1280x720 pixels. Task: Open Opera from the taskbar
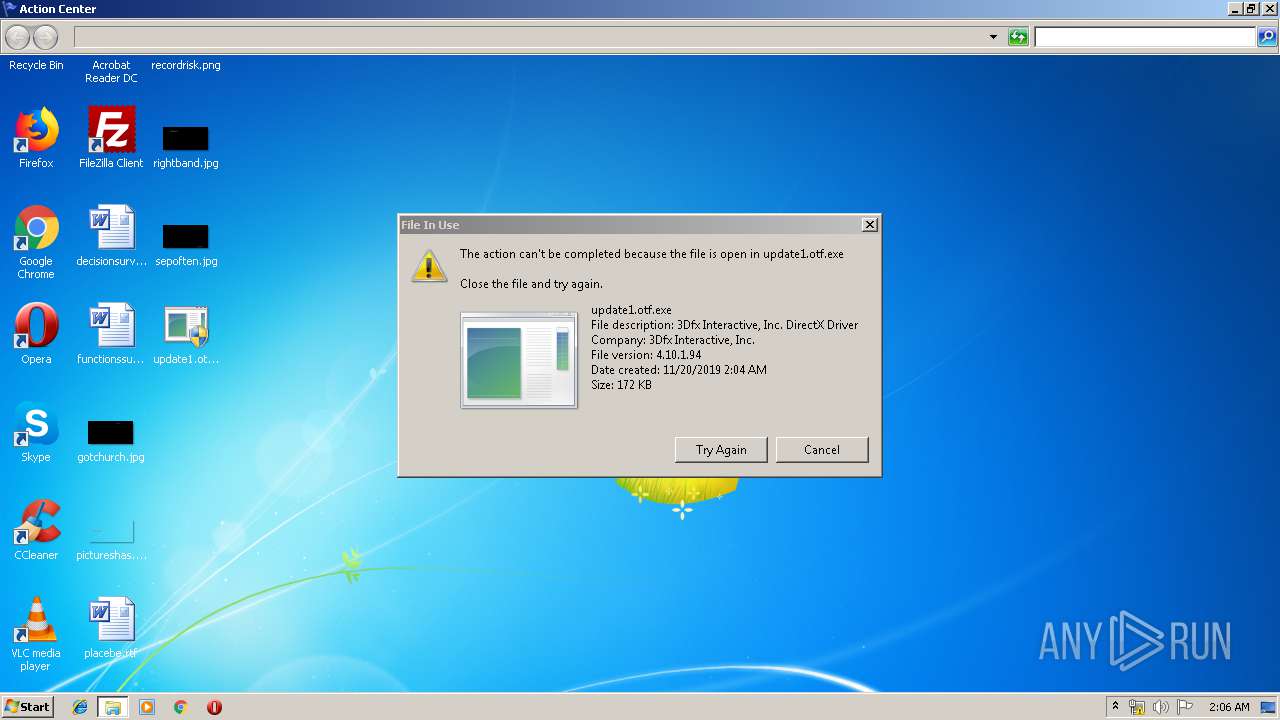[x=214, y=707]
